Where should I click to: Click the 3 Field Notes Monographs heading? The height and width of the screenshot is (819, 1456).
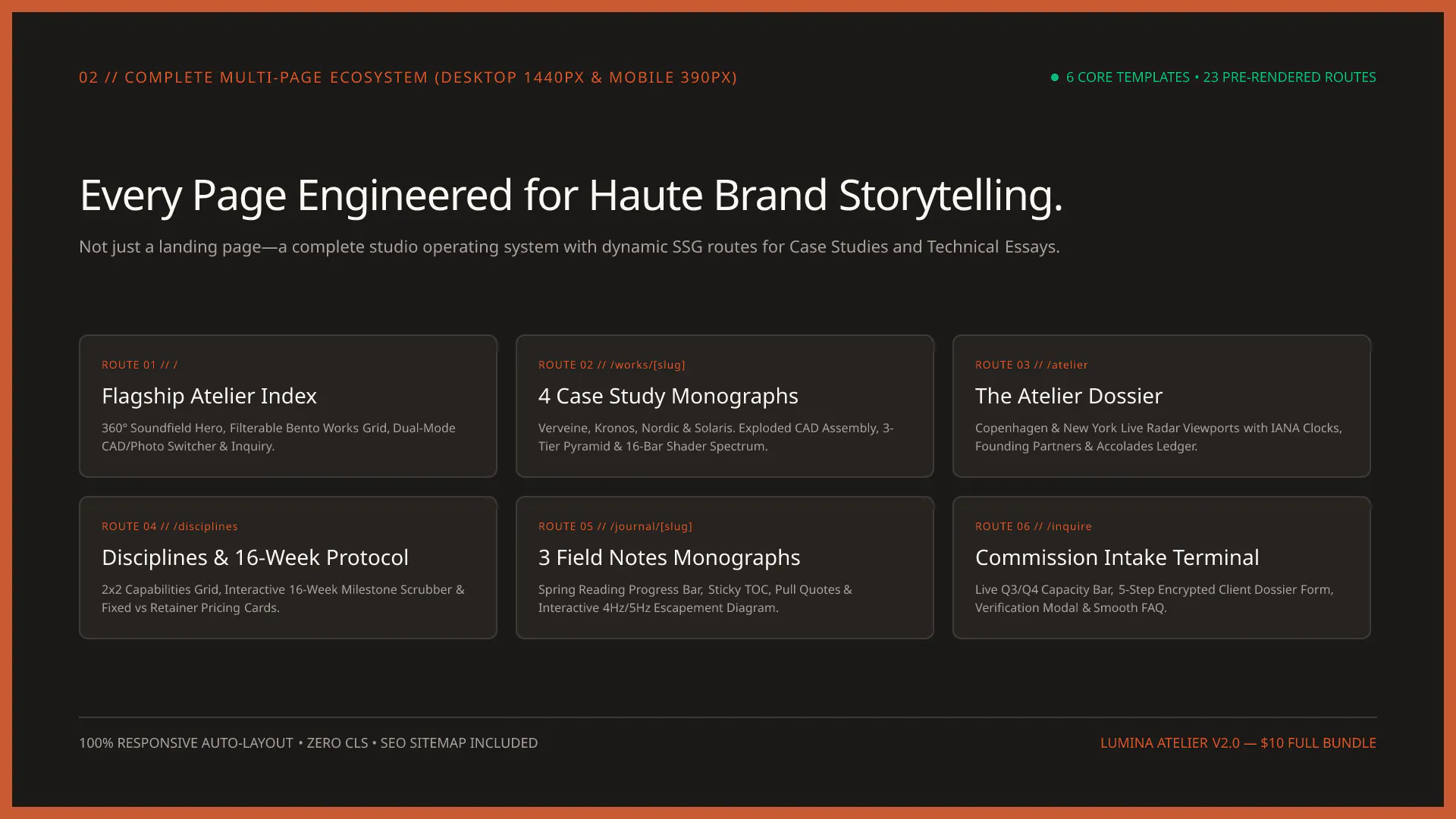tap(669, 557)
